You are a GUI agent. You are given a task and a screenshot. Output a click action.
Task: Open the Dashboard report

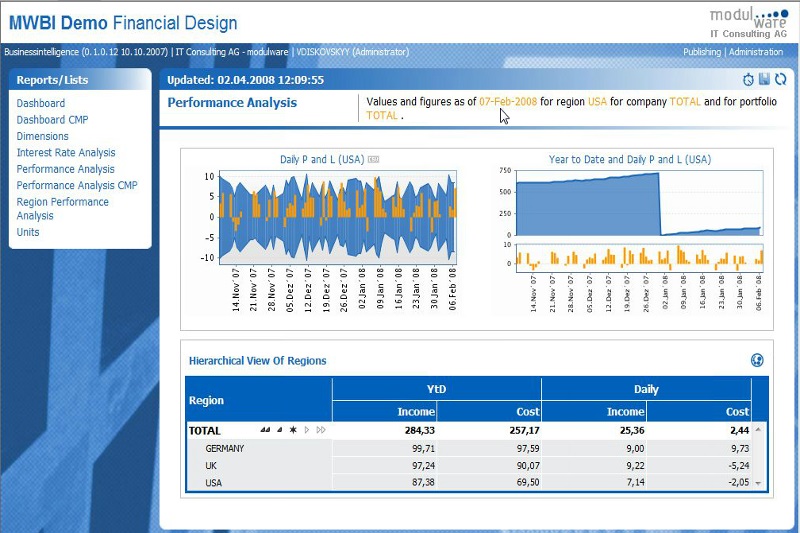tap(41, 103)
